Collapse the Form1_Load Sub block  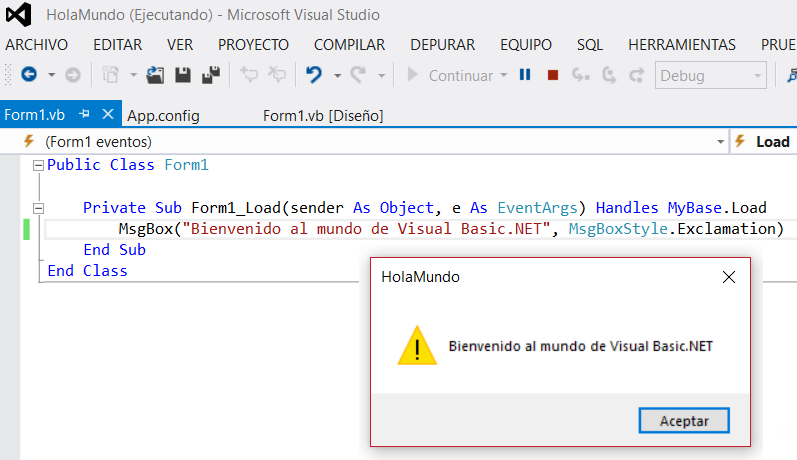[x=38, y=208]
